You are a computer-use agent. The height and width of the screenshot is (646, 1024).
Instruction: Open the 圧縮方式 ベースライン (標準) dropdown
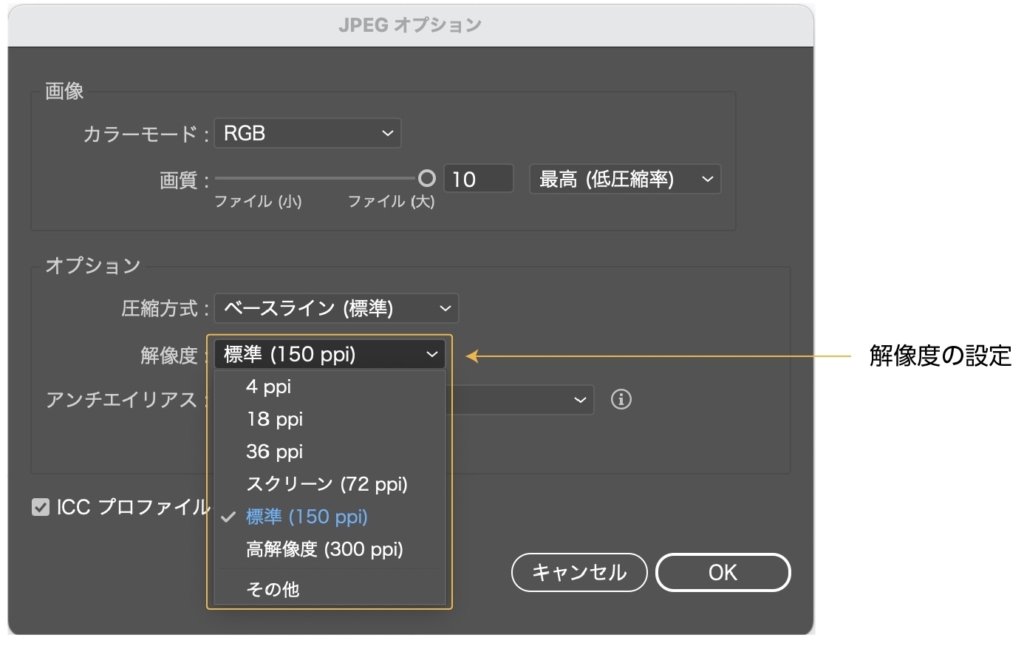click(x=336, y=308)
